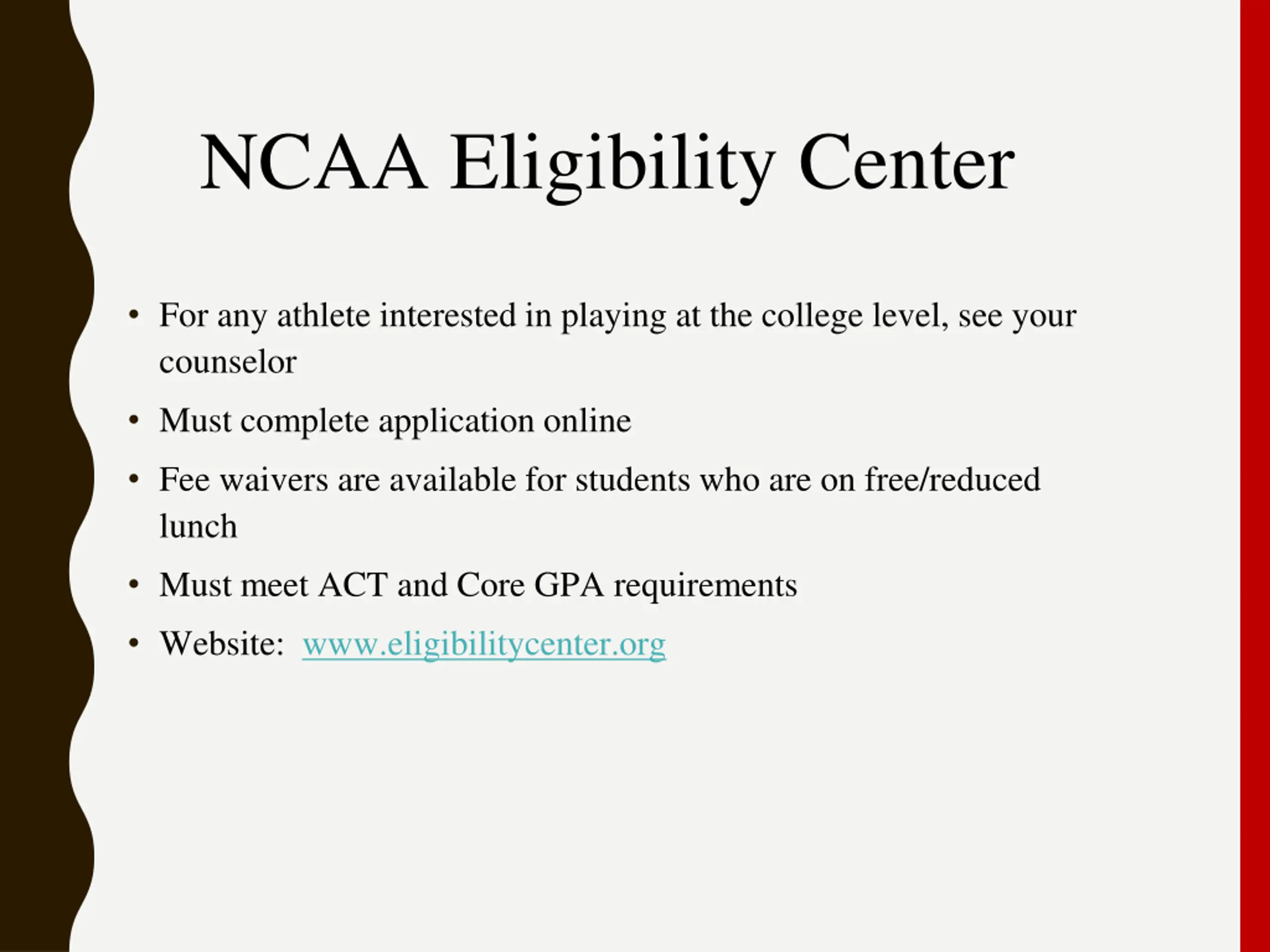Click the 'Website:' label text
The width and height of the screenshot is (1270, 952).
tap(222, 644)
